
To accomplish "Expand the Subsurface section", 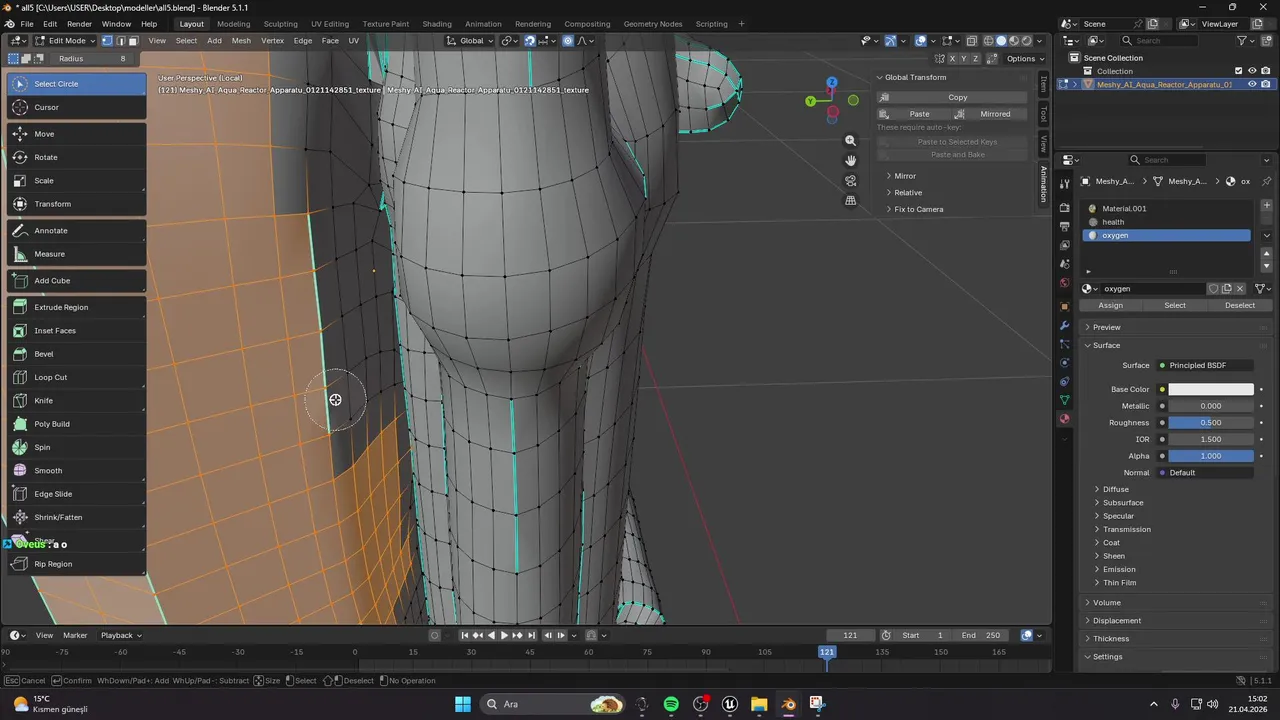I will point(1122,503).
